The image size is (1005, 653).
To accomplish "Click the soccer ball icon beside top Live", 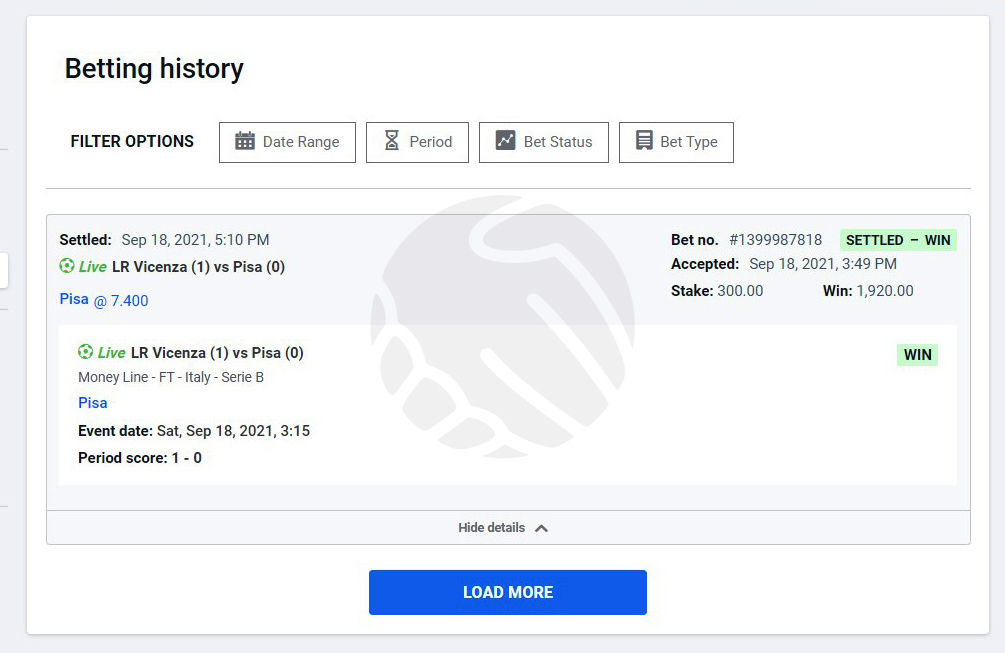I will click(67, 265).
